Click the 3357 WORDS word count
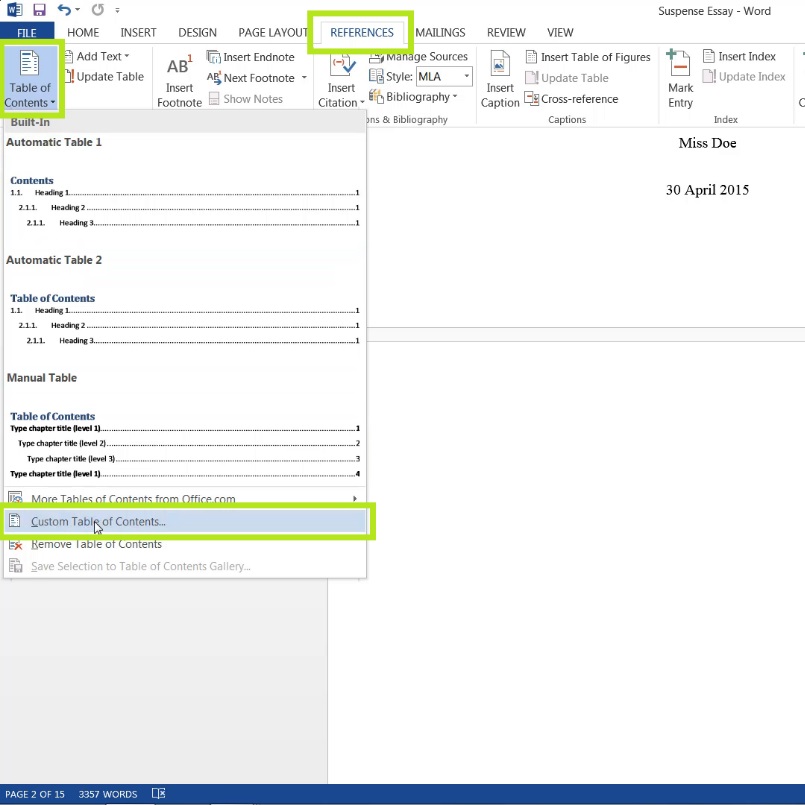 pyautogui.click(x=108, y=794)
